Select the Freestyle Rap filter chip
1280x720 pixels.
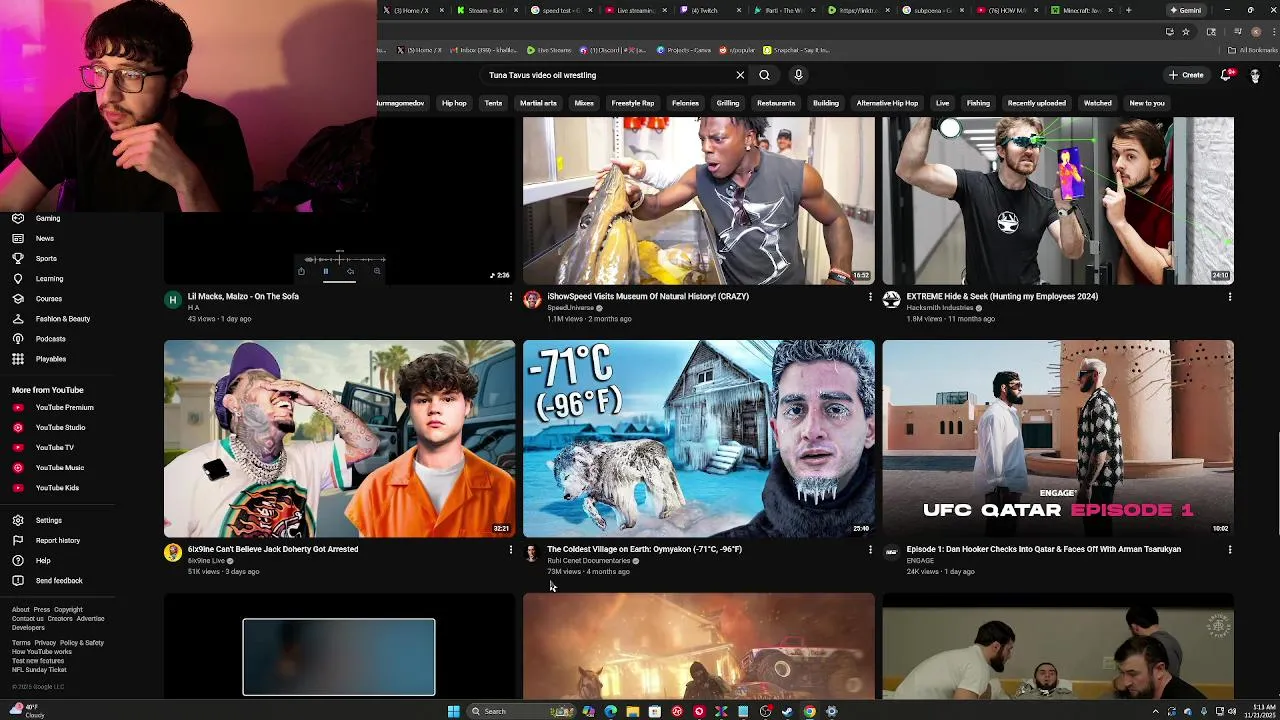tap(633, 103)
